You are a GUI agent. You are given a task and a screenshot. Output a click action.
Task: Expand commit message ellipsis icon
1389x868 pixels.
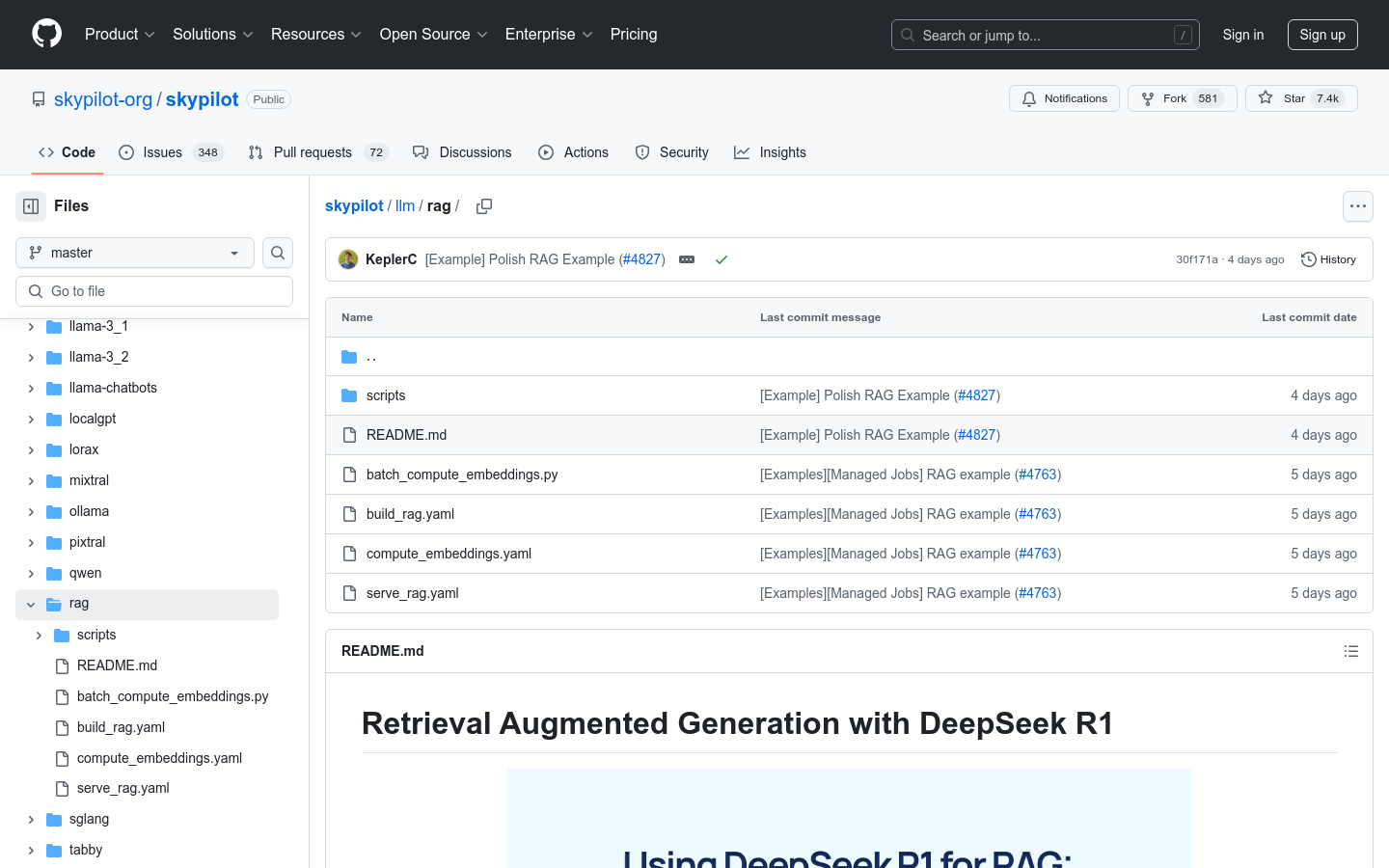[687, 259]
